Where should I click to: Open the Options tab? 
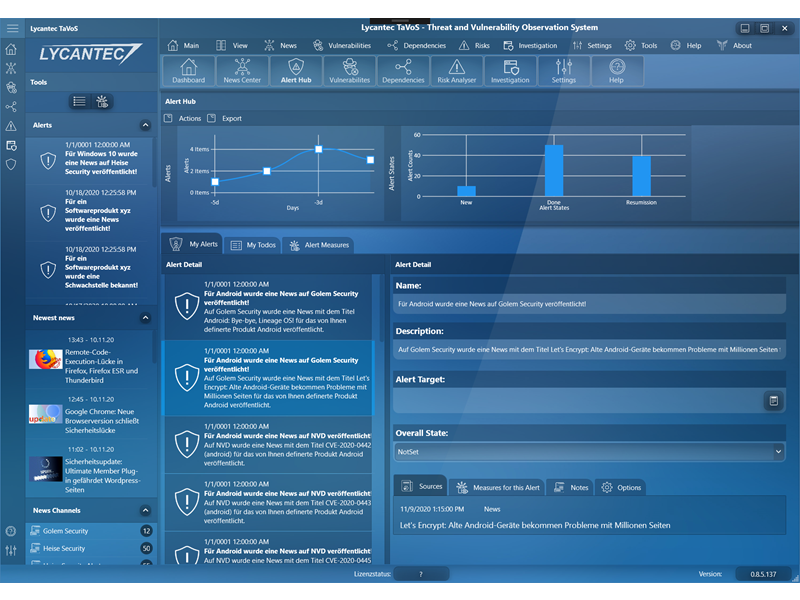click(621, 487)
